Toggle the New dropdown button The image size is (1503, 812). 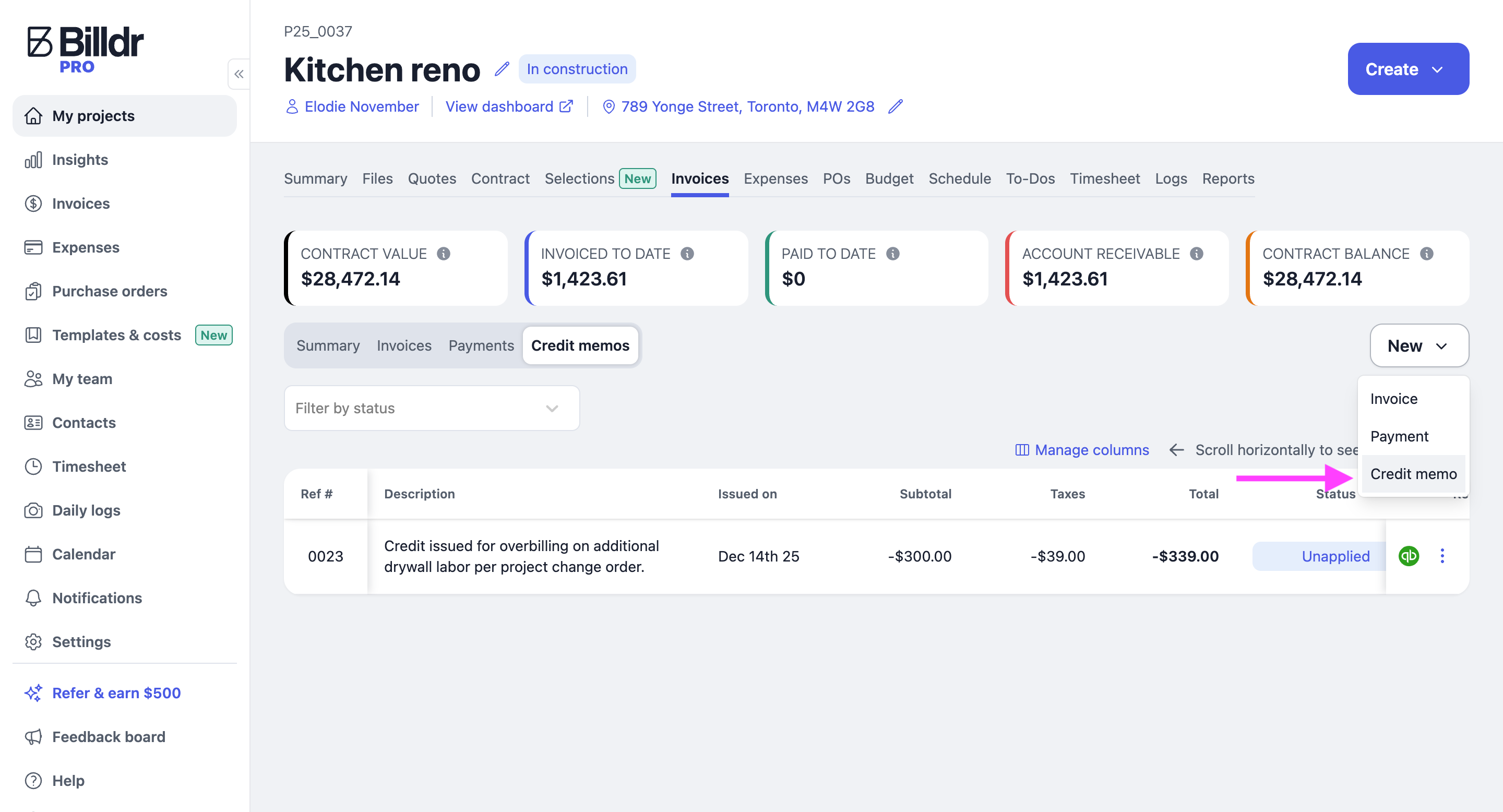[1419, 345]
